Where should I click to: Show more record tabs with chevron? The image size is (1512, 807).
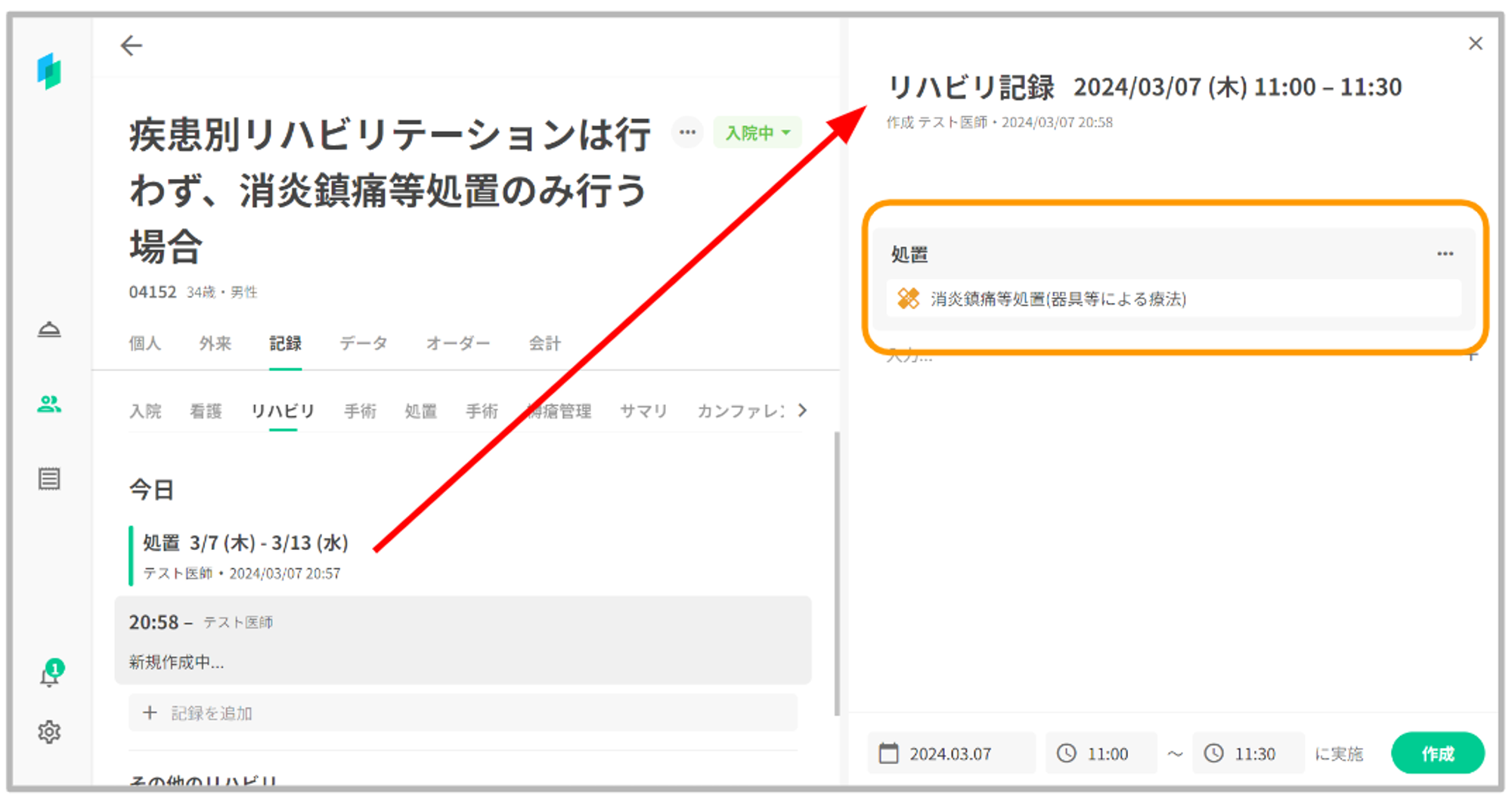[802, 410]
